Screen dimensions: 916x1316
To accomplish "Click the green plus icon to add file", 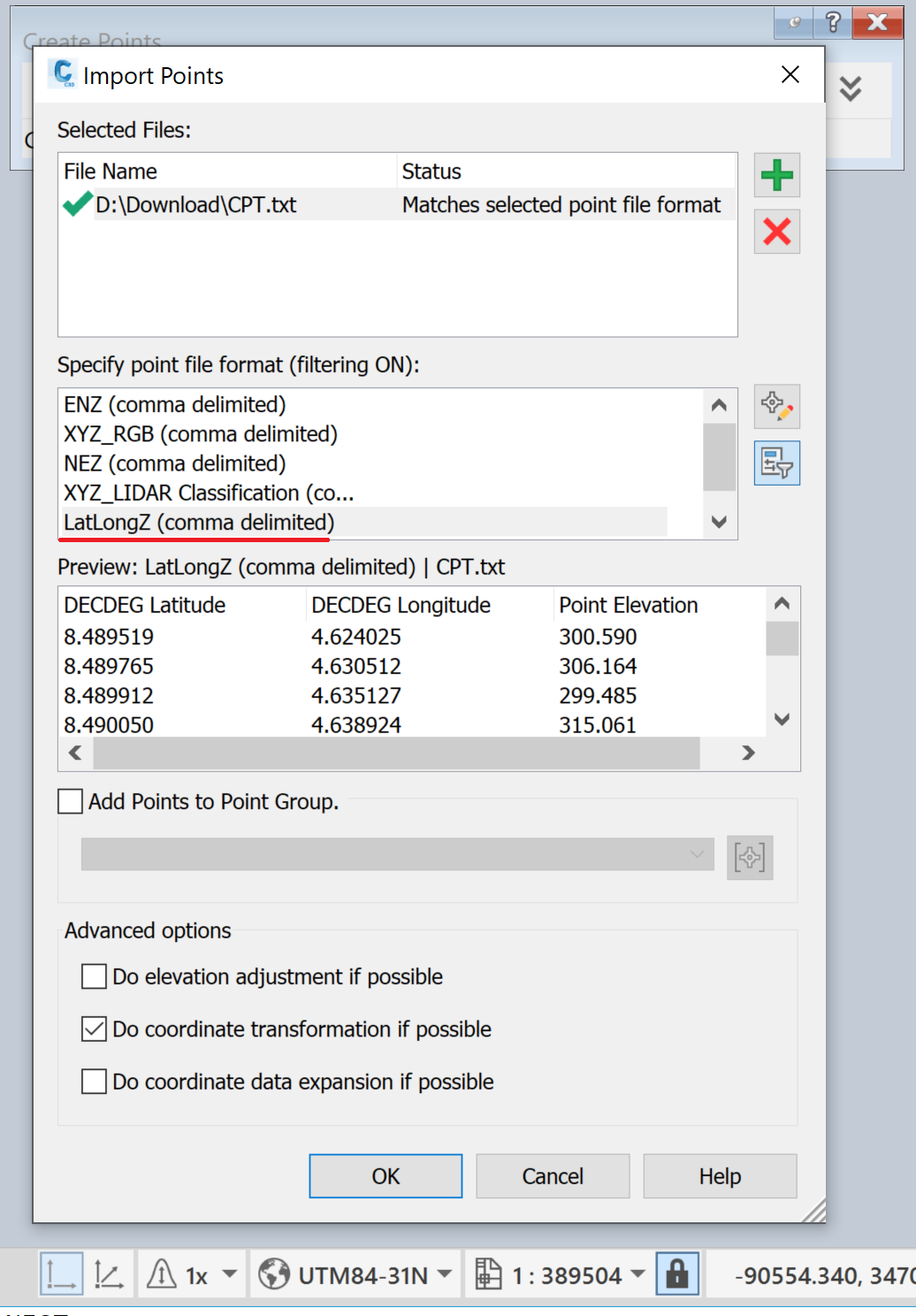I will tap(776, 175).
